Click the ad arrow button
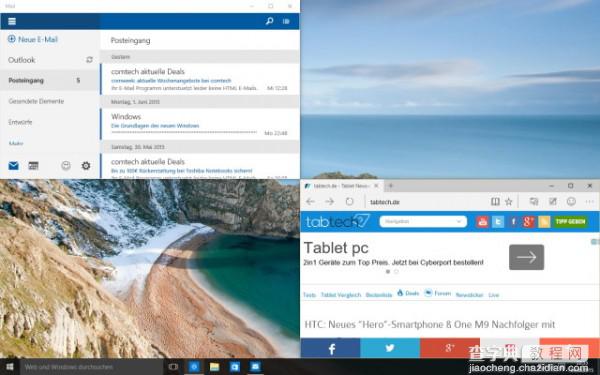The width and height of the screenshot is (600, 375). [x=527, y=257]
